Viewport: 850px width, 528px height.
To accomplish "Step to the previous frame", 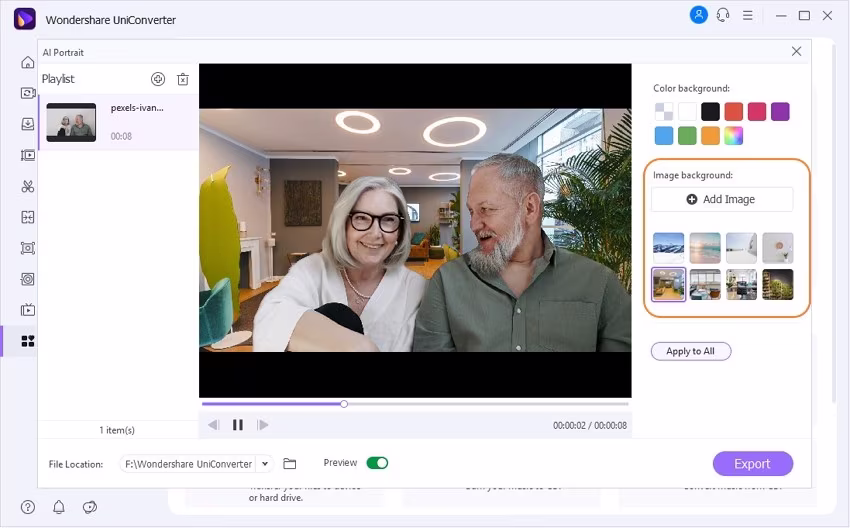I will coord(214,425).
